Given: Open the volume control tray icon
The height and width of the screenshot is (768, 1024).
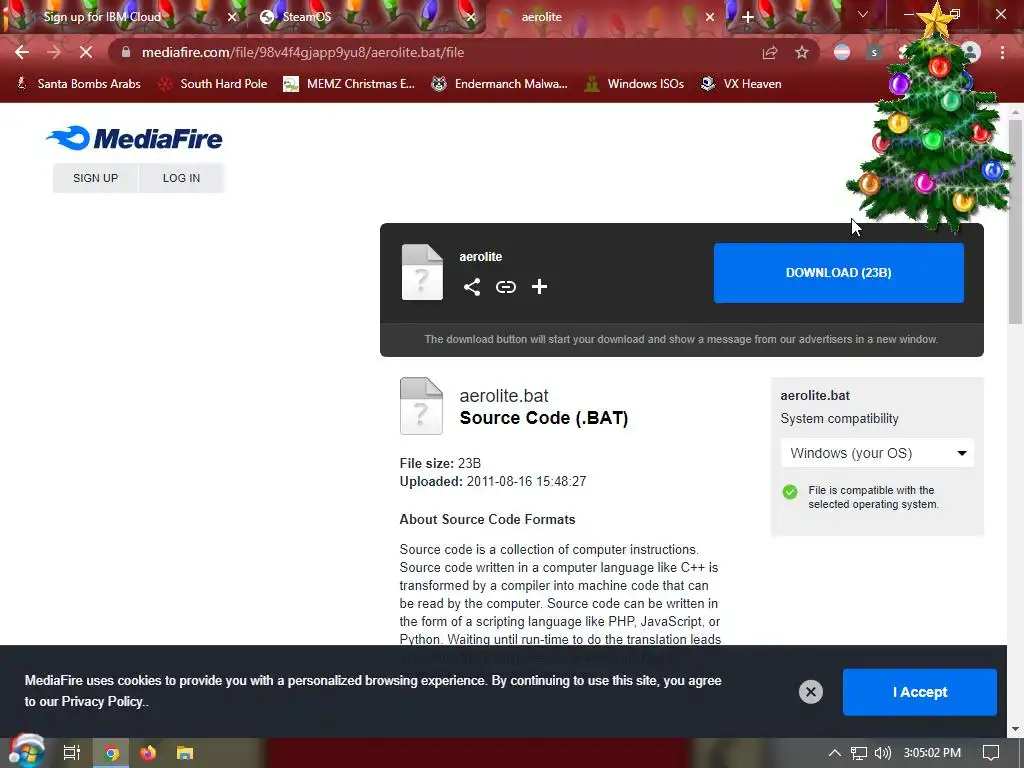Looking at the screenshot, I should click(882, 753).
